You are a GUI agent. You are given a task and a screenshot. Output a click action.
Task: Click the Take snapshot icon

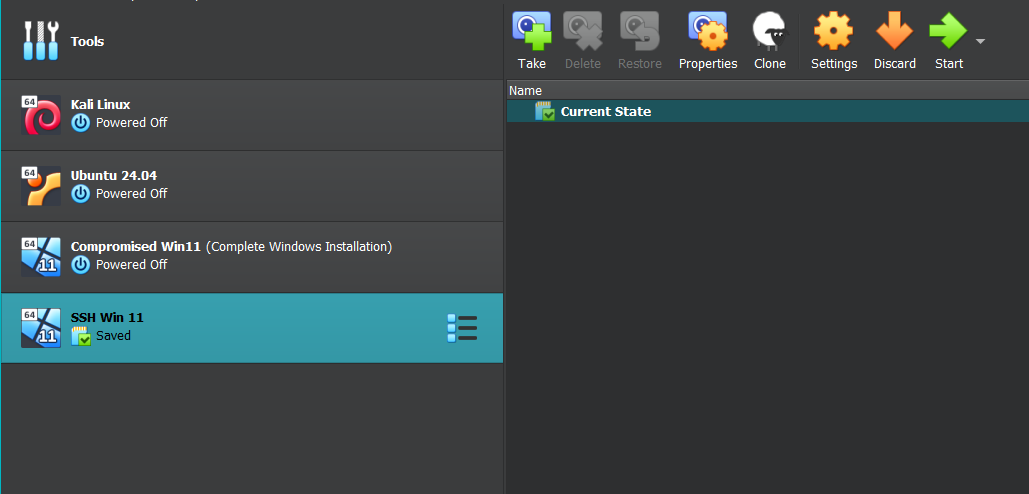point(532,32)
